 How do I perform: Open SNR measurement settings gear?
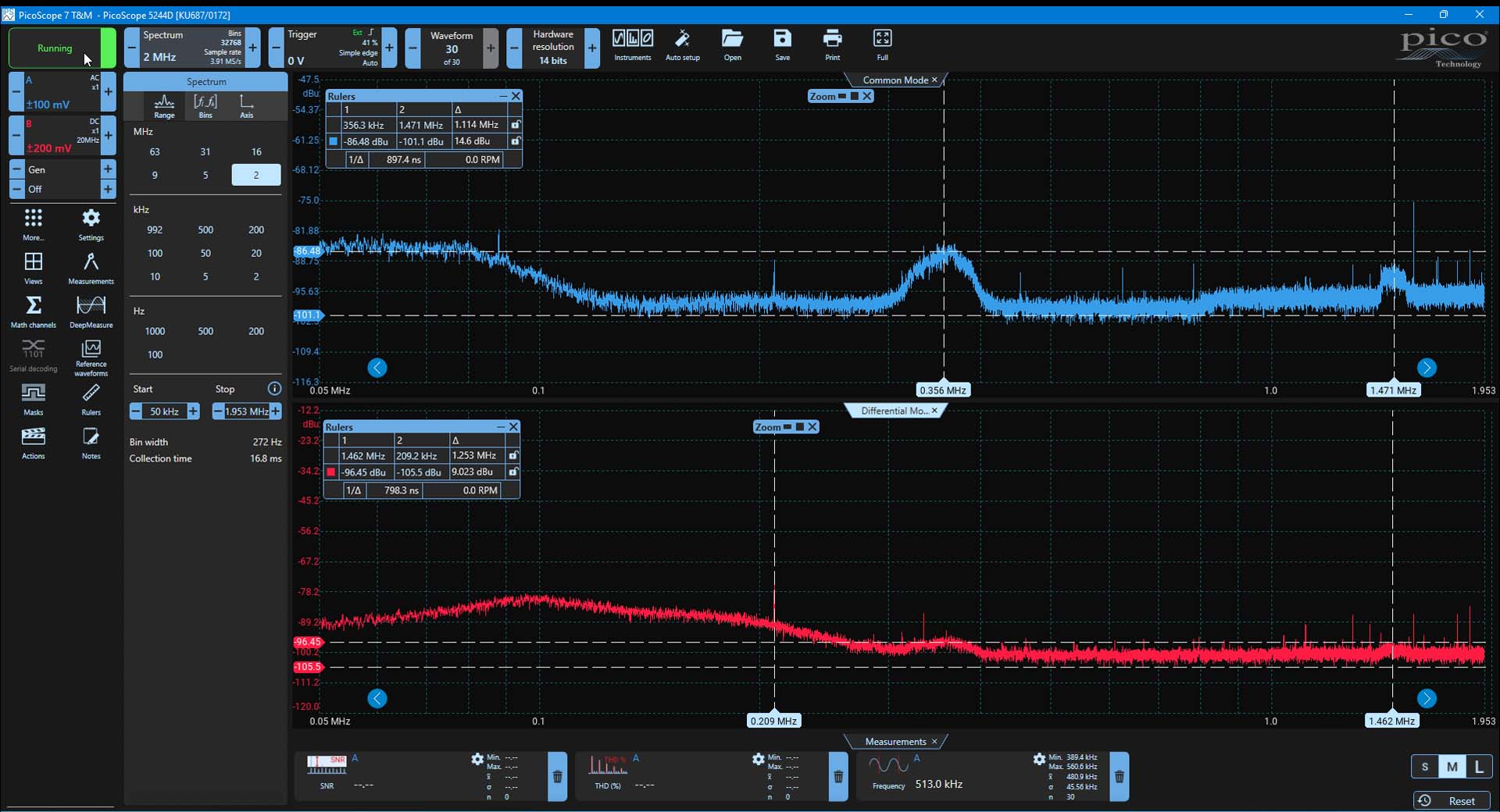477,759
